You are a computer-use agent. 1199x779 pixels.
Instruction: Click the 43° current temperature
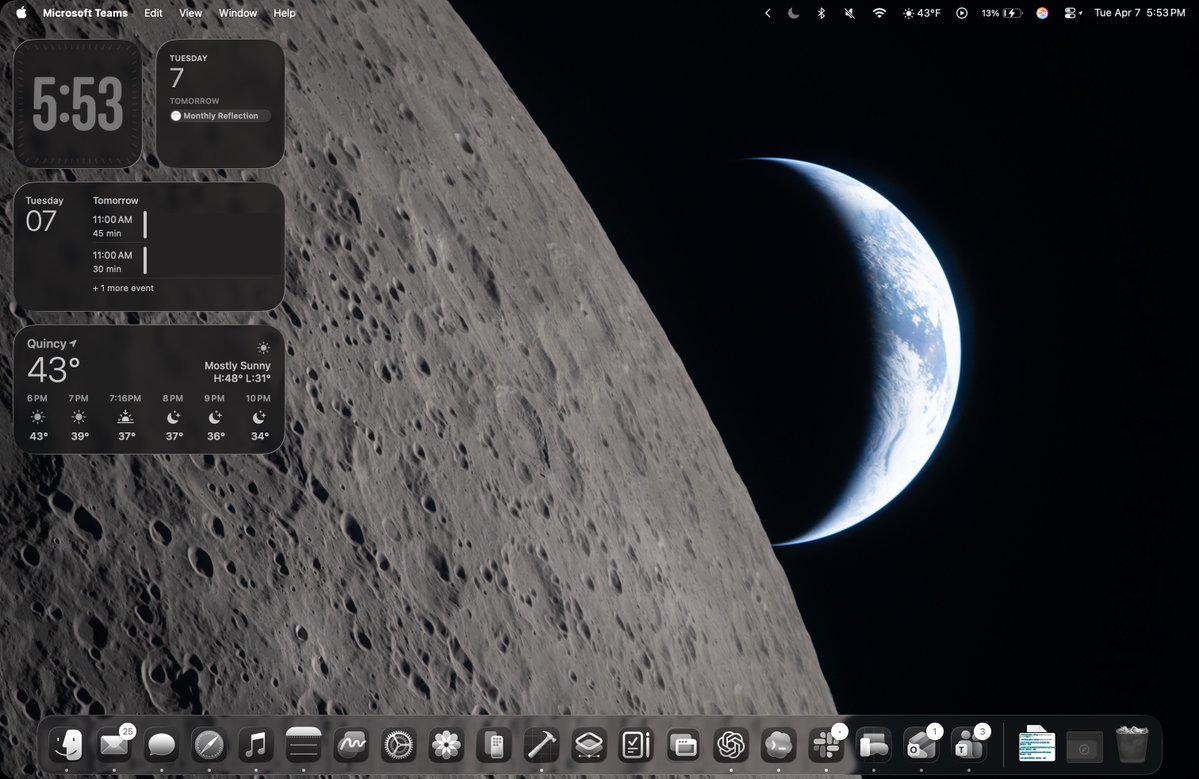(x=54, y=370)
